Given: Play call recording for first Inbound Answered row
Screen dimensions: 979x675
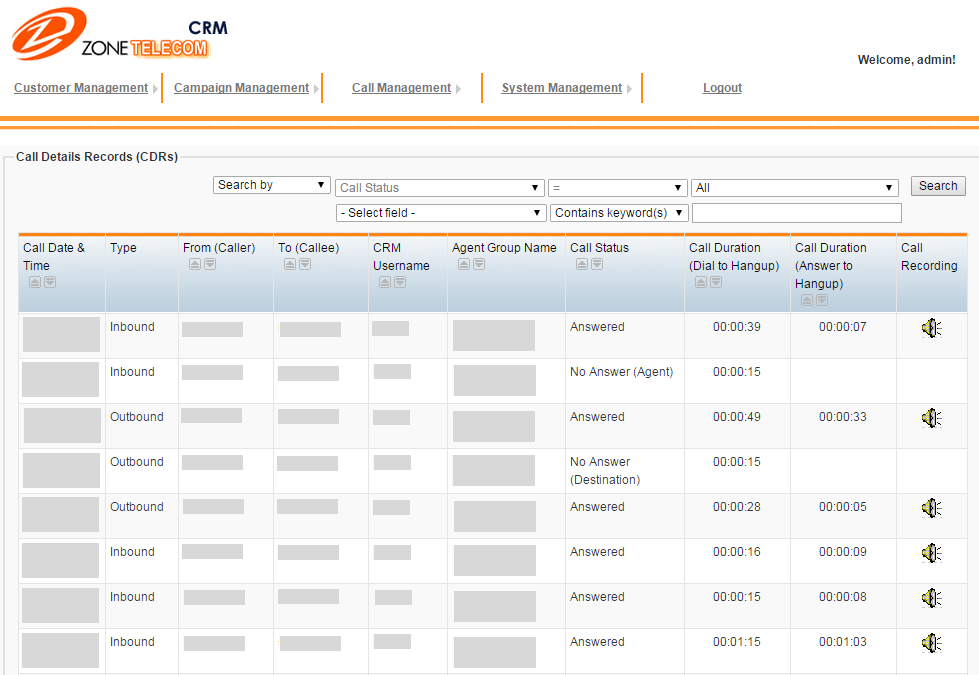Looking at the screenshot, I should [931, 328].
